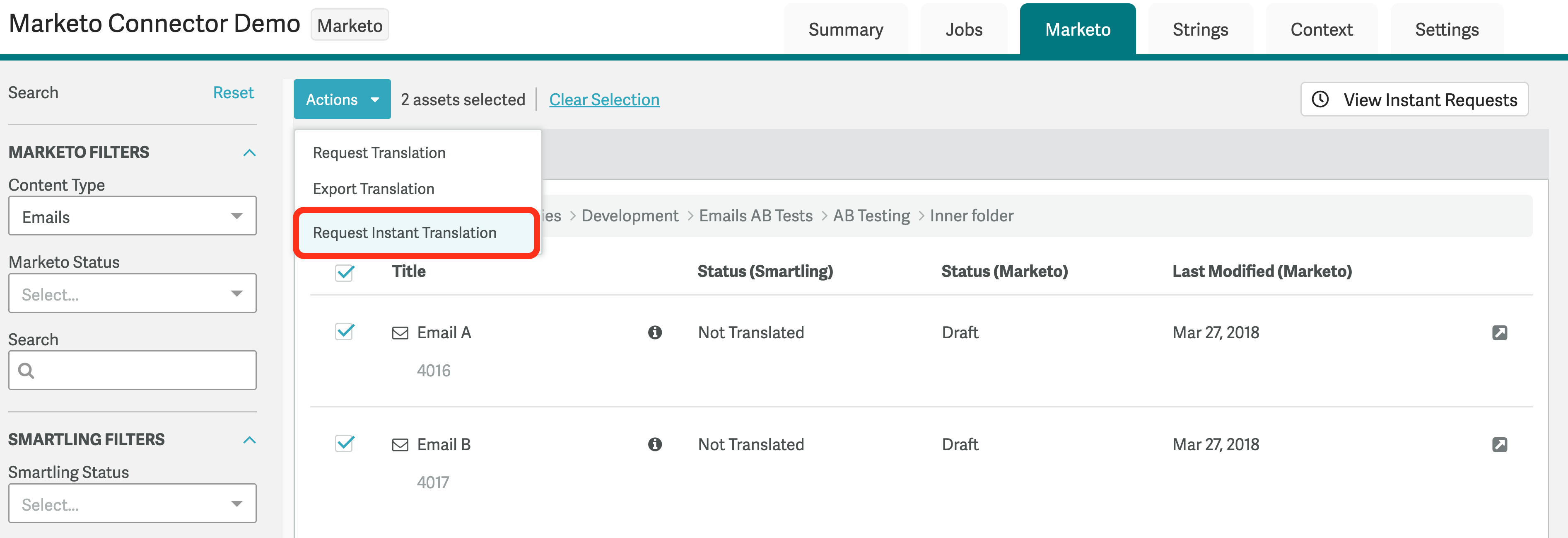Open the Content Type Emails dropdown

[x=132, y=216]
